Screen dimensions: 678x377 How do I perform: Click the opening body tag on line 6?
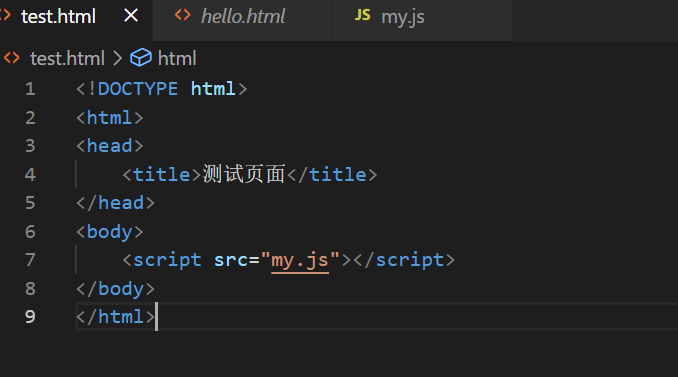[x=109, y=232]
